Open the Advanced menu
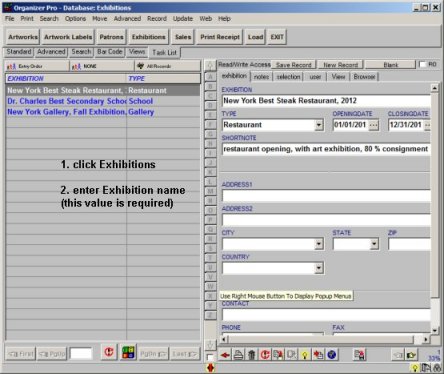The height and width of the screenshot is (374, 444). [x=127, y=19]
